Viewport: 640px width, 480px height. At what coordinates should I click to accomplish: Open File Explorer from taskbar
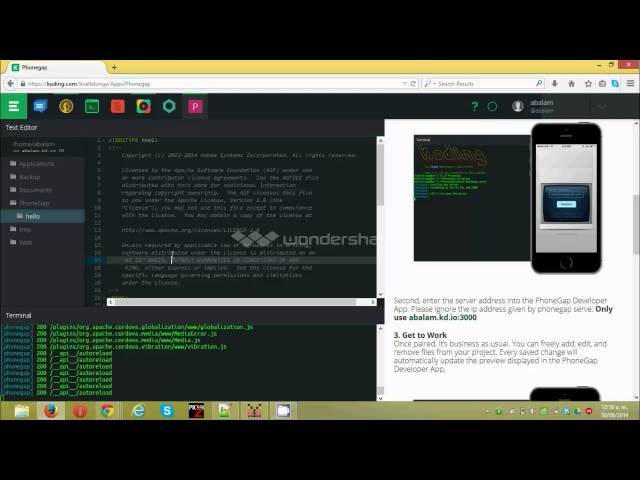[22, 411]
